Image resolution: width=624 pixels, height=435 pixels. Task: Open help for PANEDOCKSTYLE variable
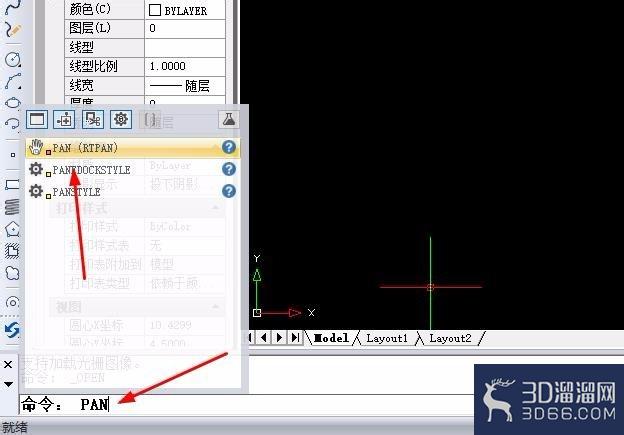pos(229,169)
